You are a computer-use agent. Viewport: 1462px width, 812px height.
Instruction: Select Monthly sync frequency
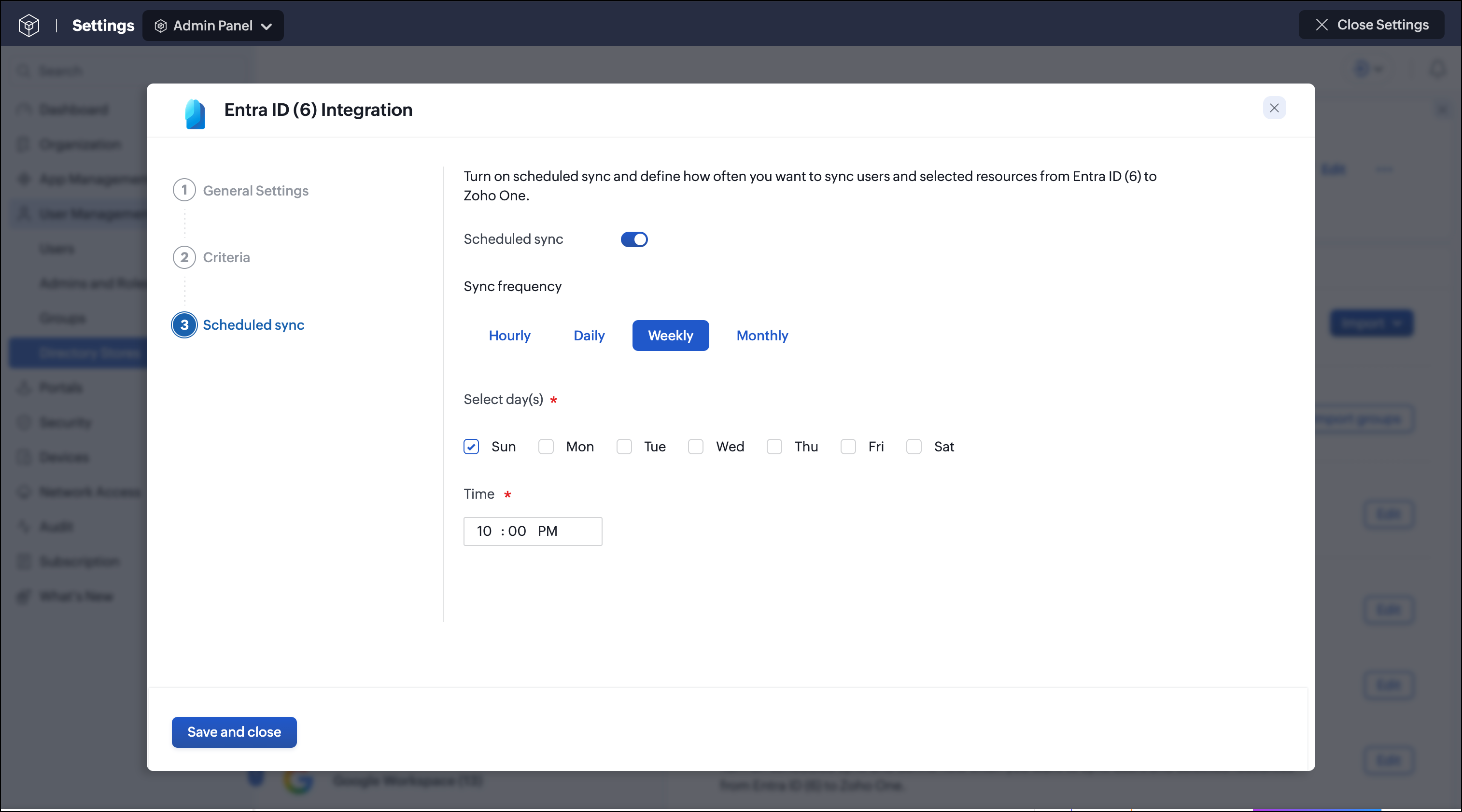762,336
